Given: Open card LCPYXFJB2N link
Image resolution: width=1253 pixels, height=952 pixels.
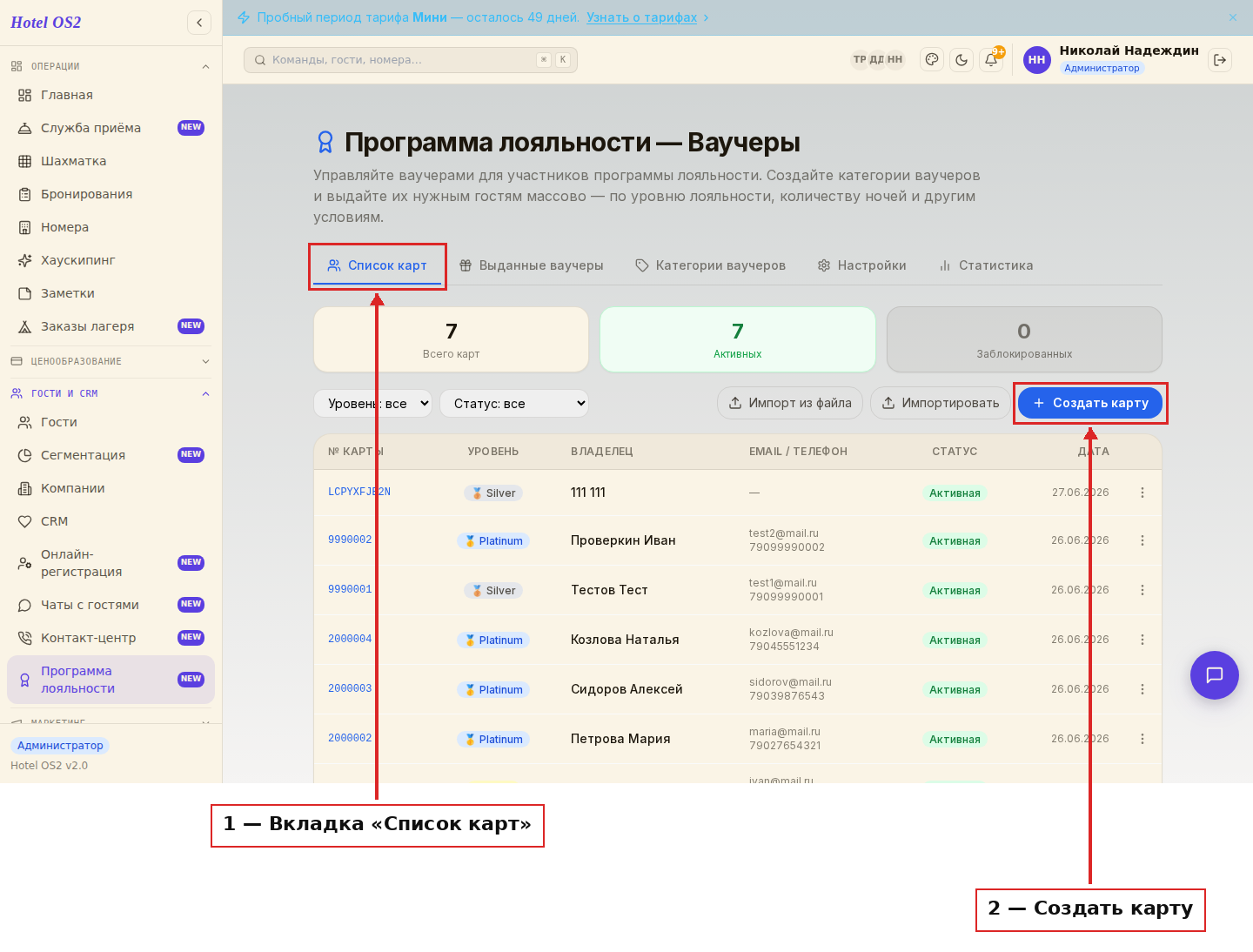Looking at the screenshot, I should point(359,493).
